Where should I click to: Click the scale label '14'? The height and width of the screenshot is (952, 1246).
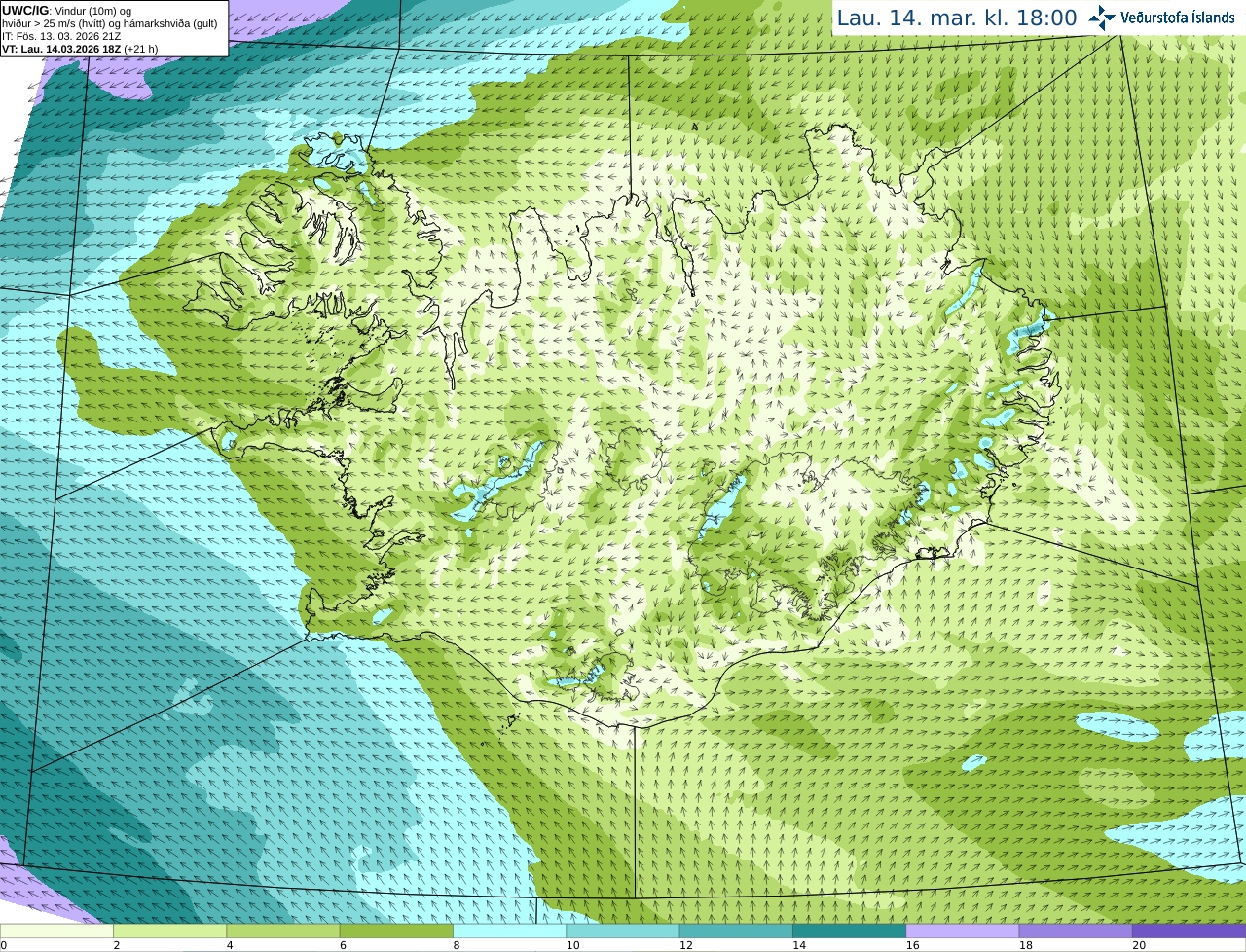[799, 945]
